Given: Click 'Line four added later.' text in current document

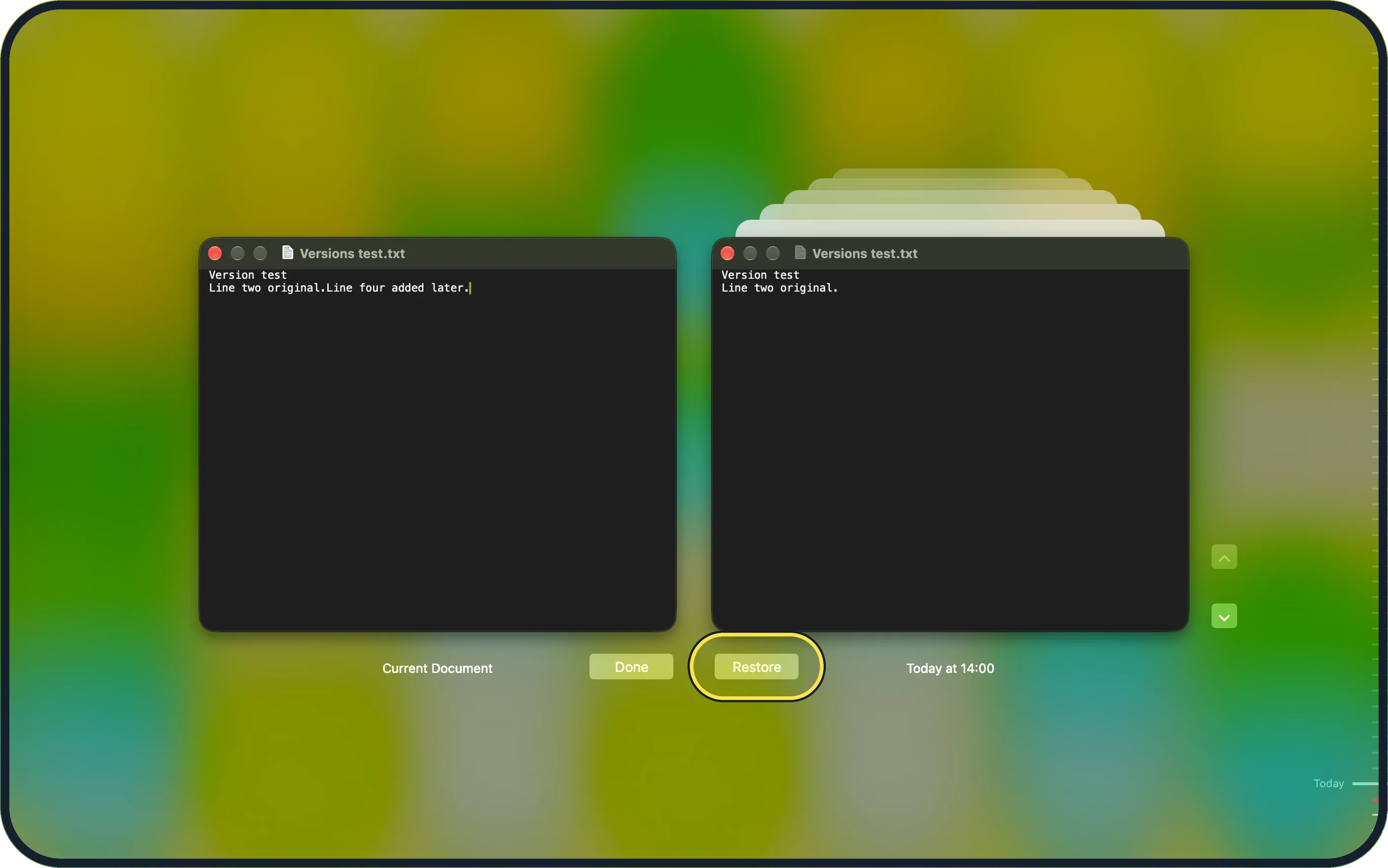Looking at the screenshot, I should [x=397, y=288].
